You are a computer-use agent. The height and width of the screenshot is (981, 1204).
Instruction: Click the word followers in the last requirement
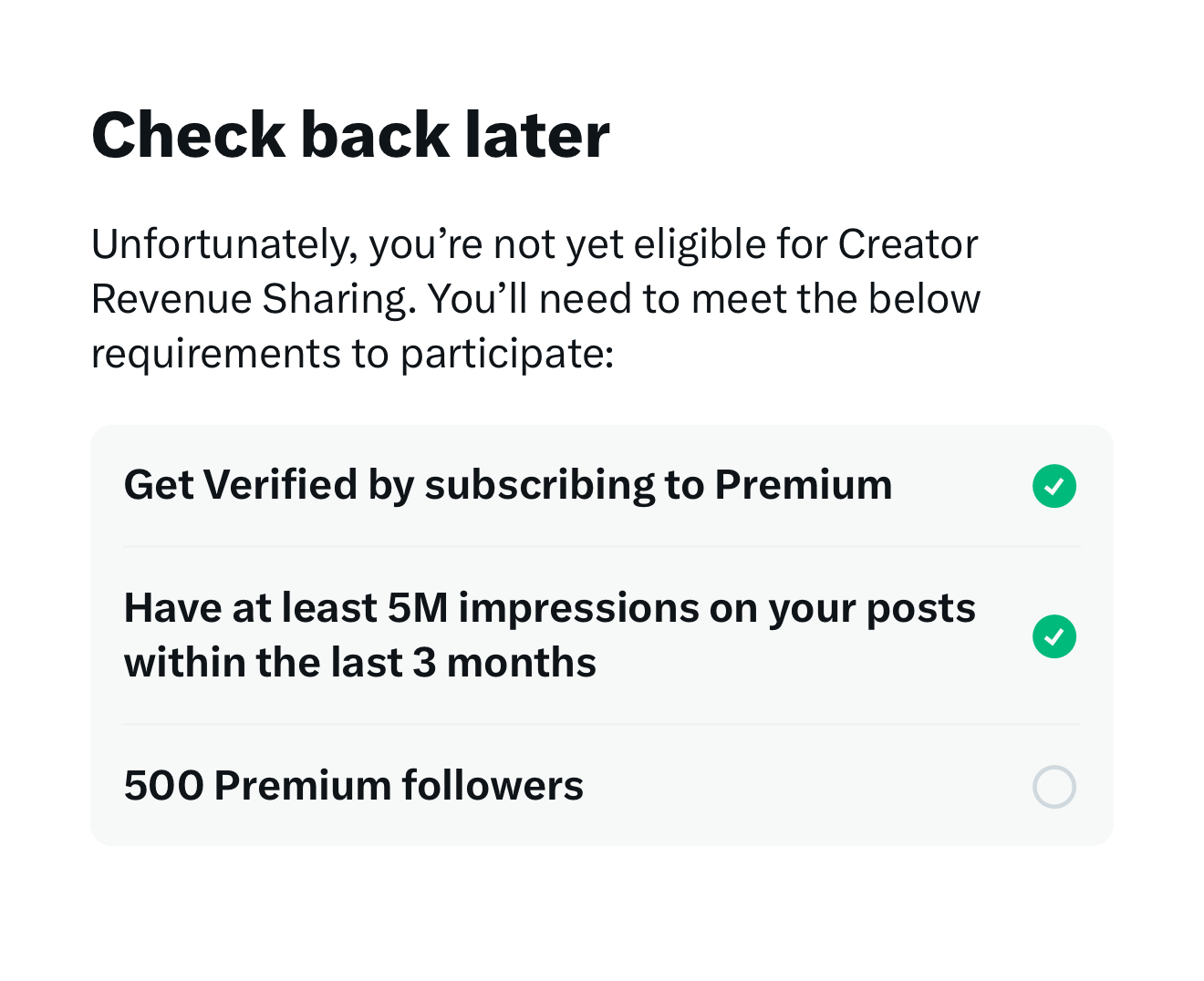(x=493, y=786)
